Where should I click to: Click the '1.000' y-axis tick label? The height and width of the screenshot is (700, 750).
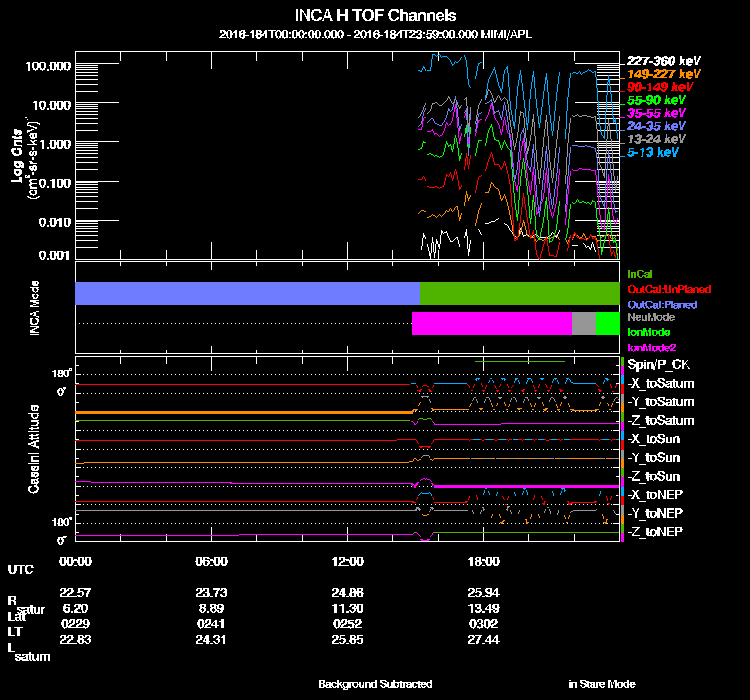click(x=55, y=144)
